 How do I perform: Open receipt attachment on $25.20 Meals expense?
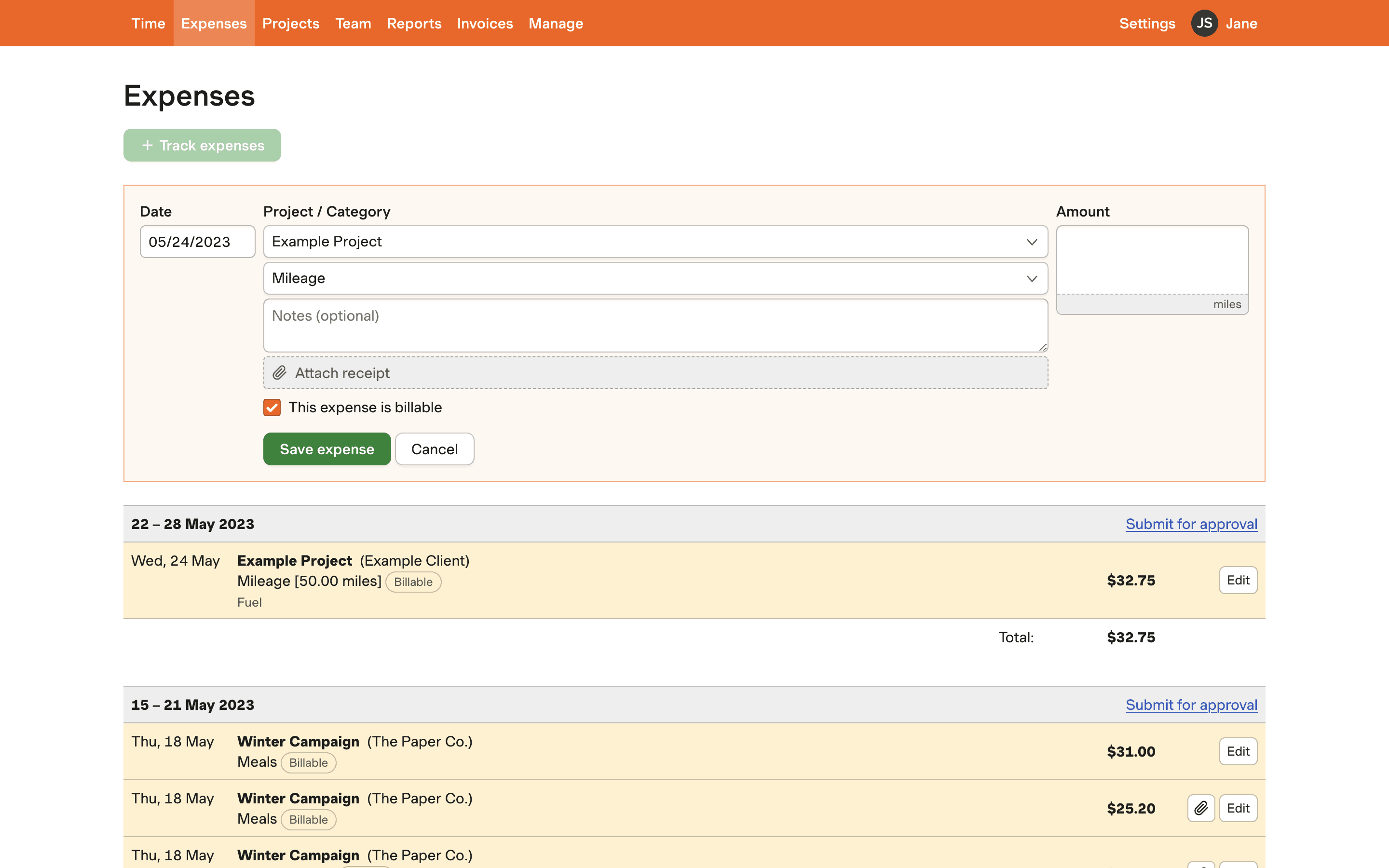click(x=1201, y=808)
